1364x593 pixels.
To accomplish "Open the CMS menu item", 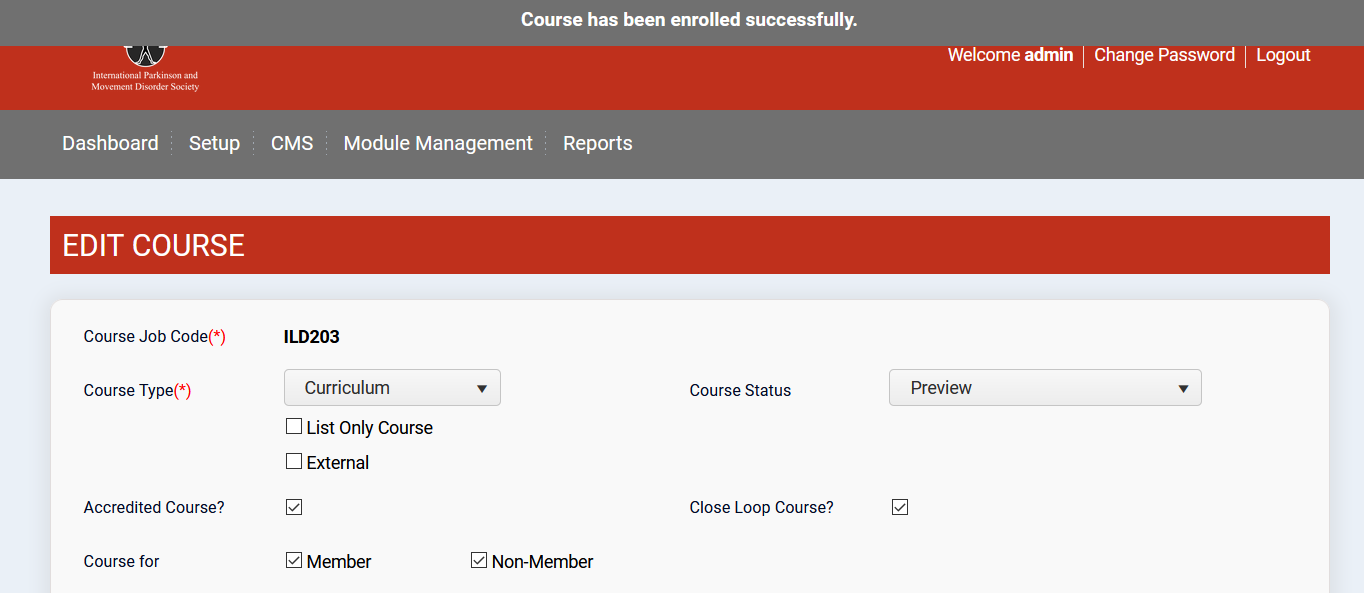I will [292, 143].
